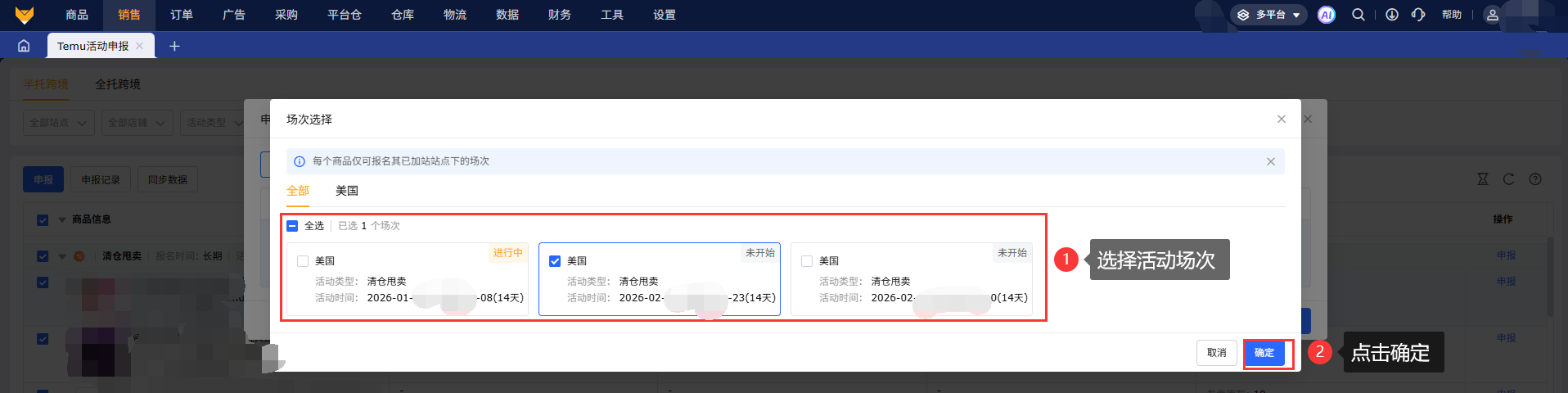Click the refresh icon in toolbar
Image resolution: width=1568 pixels, height=393 pixels.
(1509, 178)
